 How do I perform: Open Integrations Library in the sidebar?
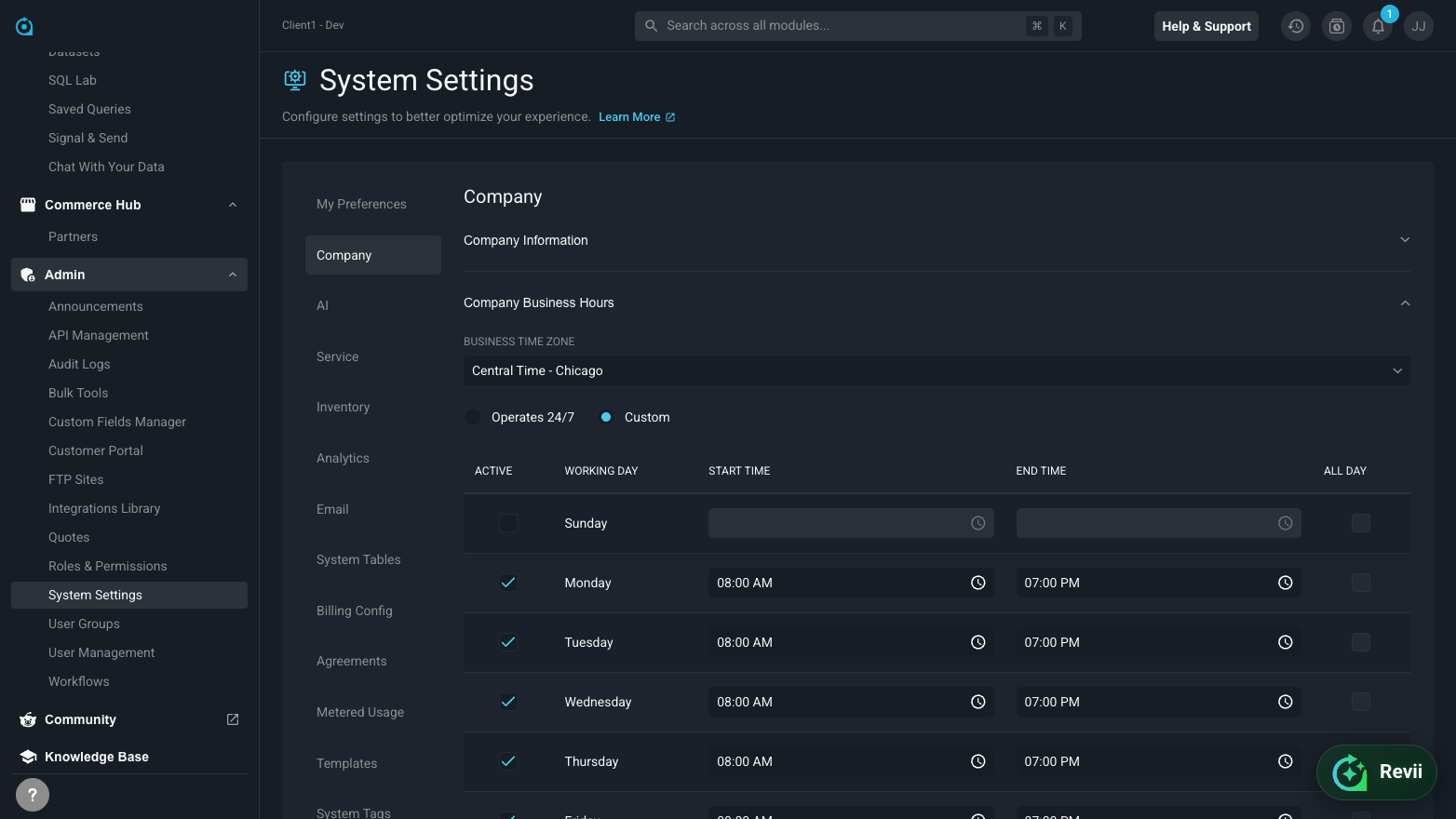[104, 508]
